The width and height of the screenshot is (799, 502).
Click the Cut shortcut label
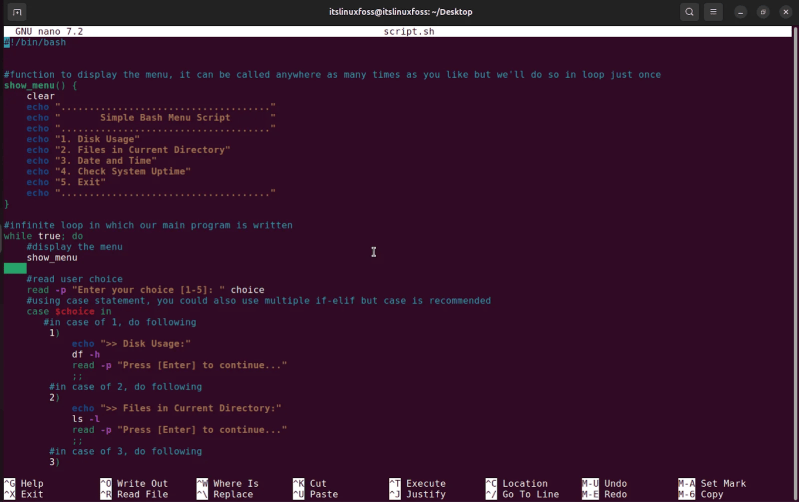(318, 483)
